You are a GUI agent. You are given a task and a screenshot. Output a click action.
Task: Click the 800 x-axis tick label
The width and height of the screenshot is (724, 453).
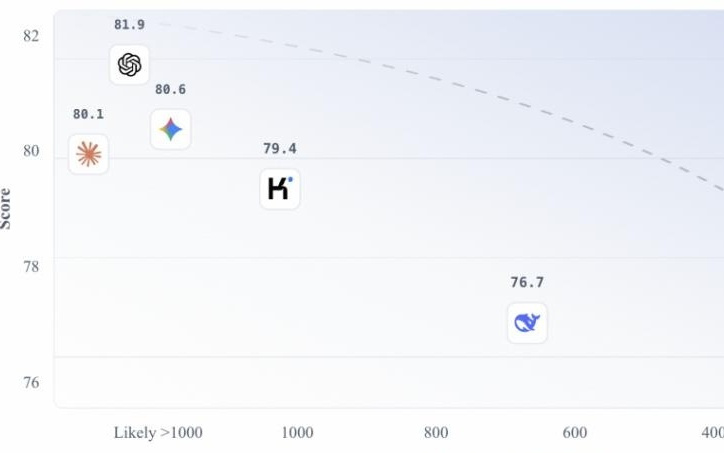[x=436, y=433]
